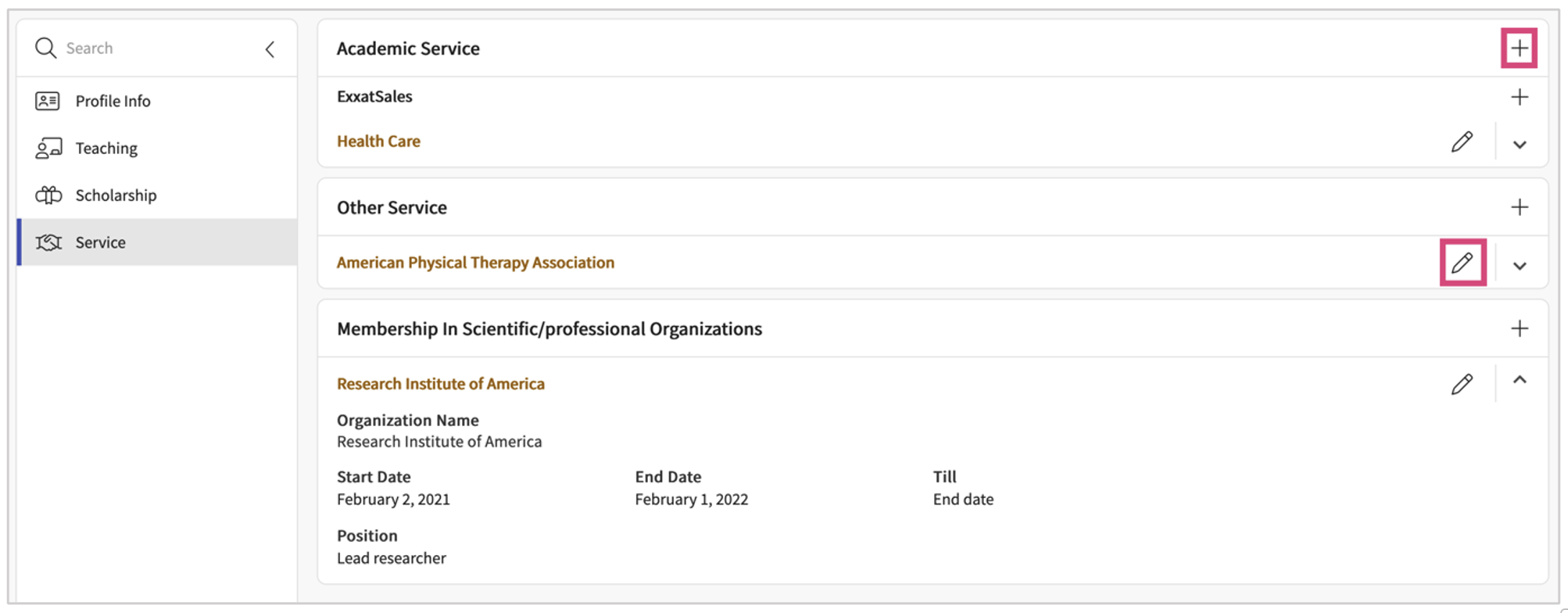
Task: Go to the Teaching section
Action: [x=106, y=149]
